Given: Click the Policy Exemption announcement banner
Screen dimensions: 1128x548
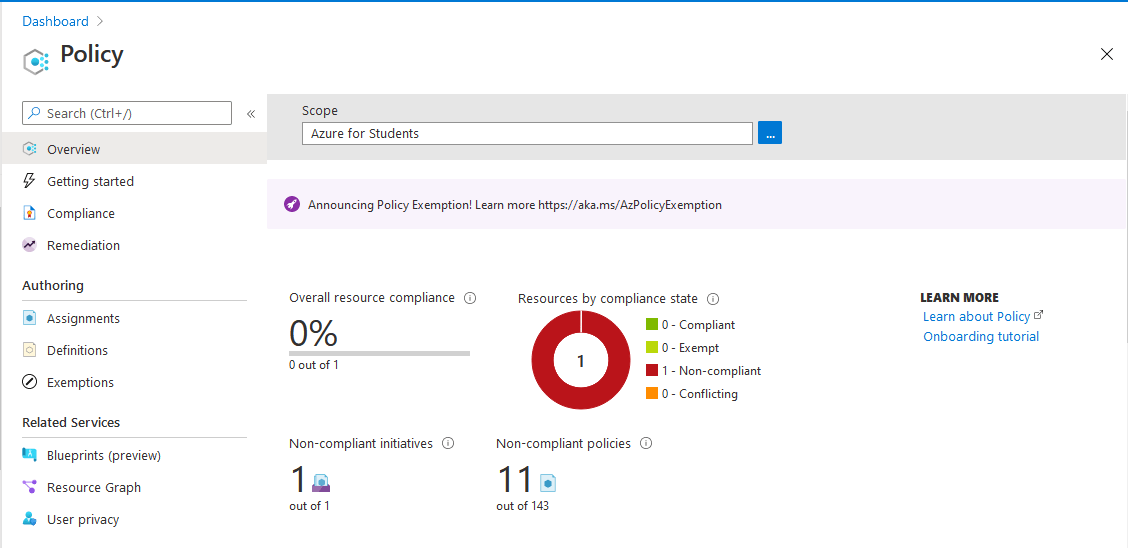Looking at the screenshot, I should 697,204.
